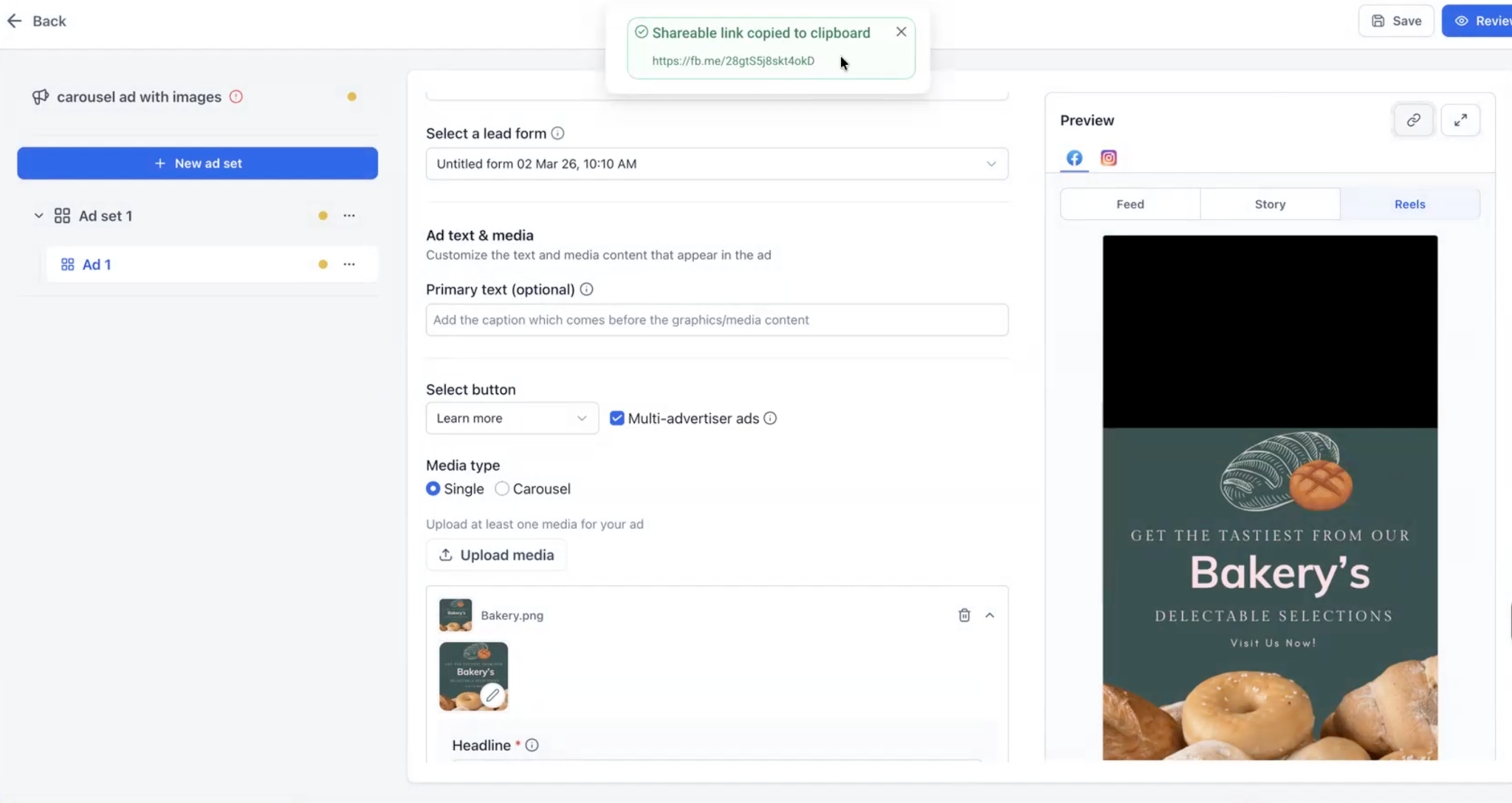Select Carousel media type
The width and height of the screenshot is (1512, 803).
tap(502, 489)
